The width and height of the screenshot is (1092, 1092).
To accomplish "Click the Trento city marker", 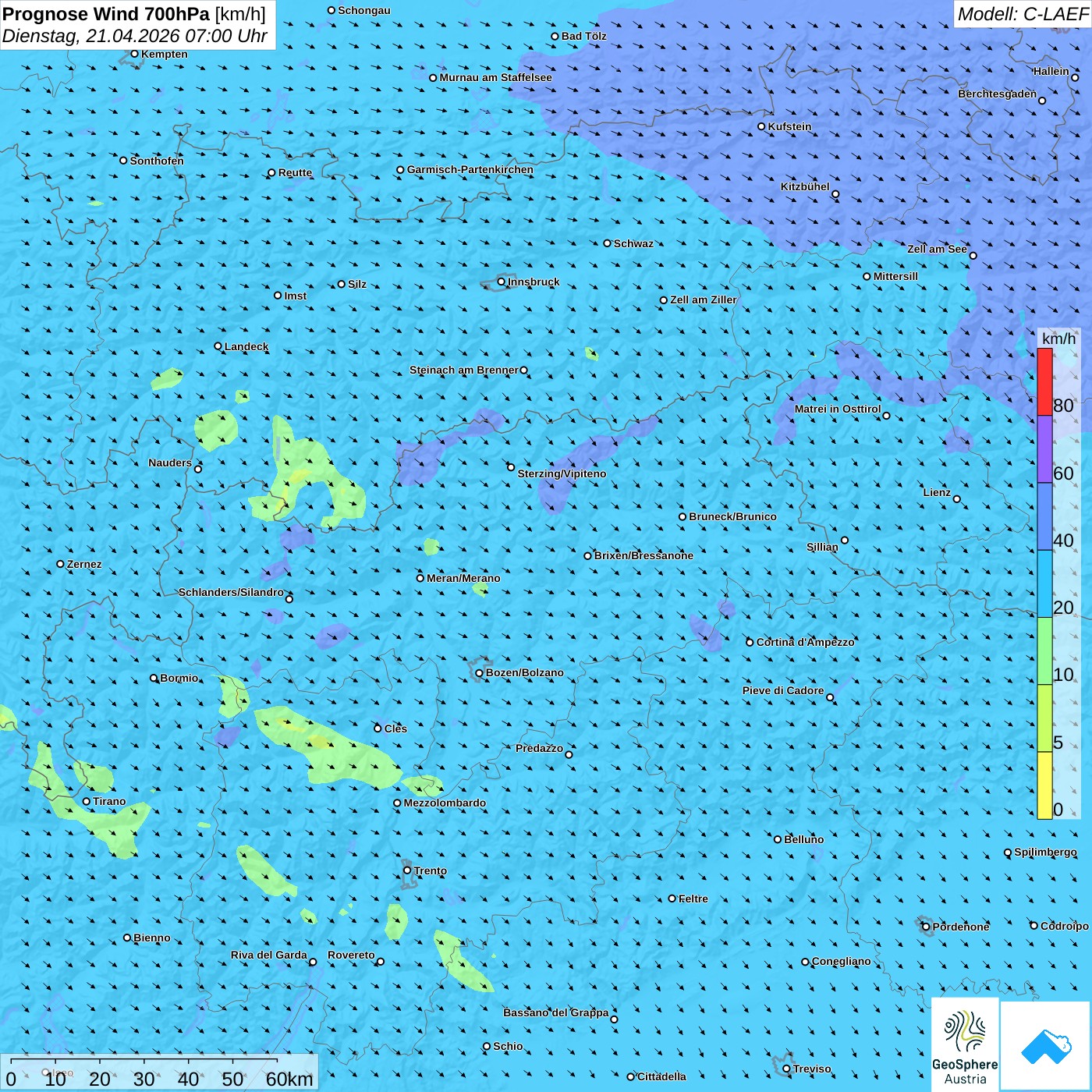I will pos(407,870).
